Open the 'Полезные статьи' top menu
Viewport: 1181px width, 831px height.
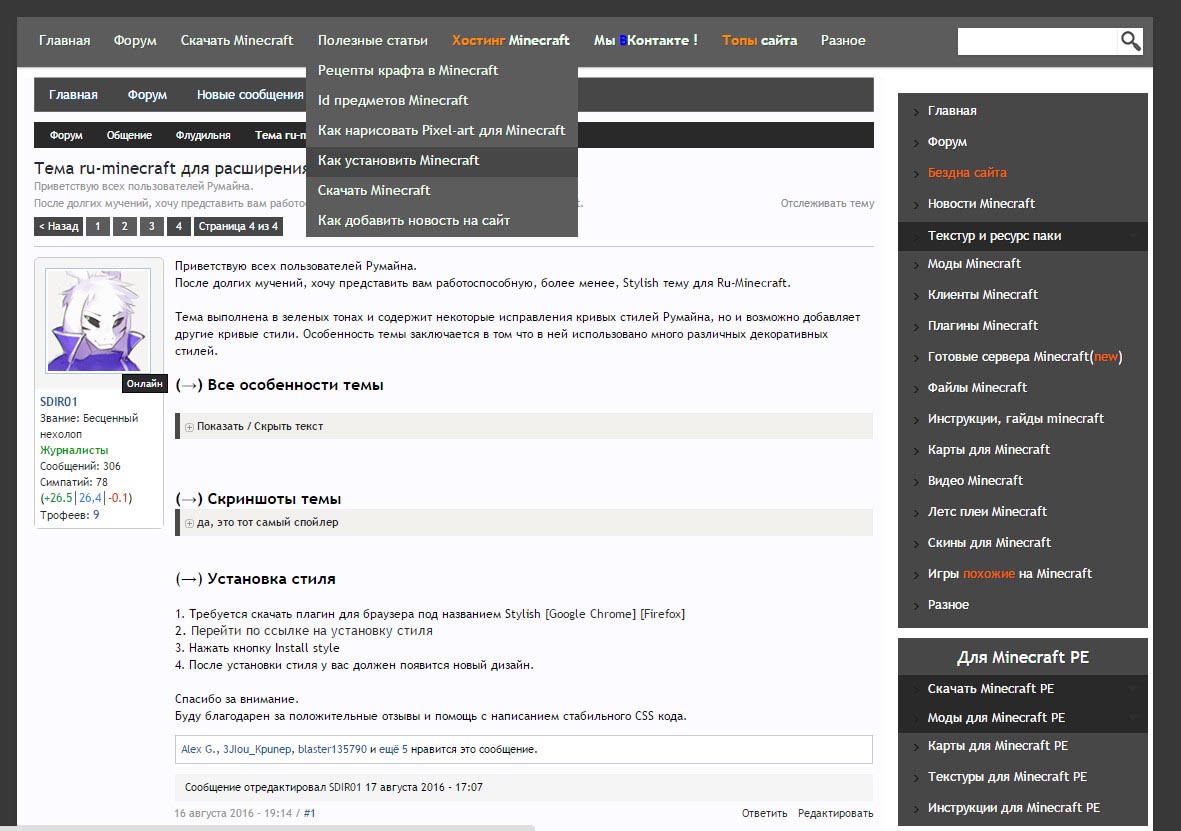(x=373, y=41)
